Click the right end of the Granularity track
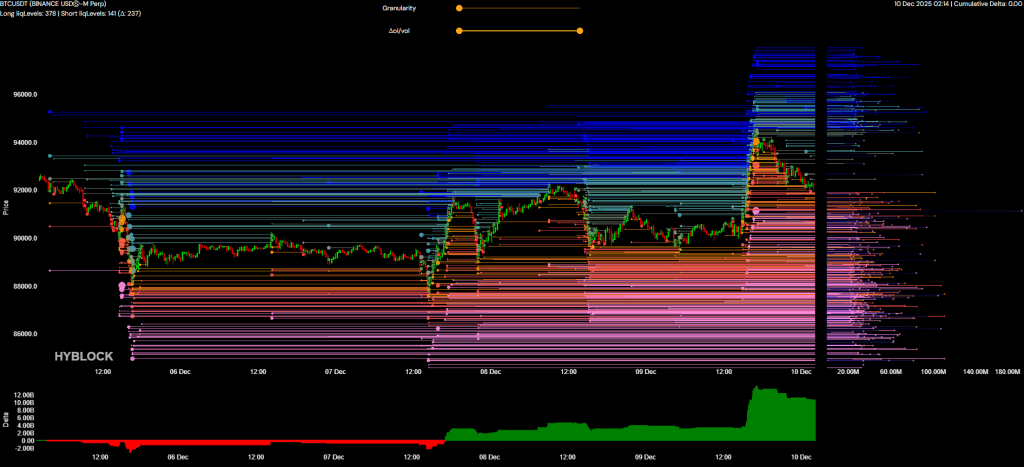Screen dimensions: 1024x467 (x=579, y=8)
